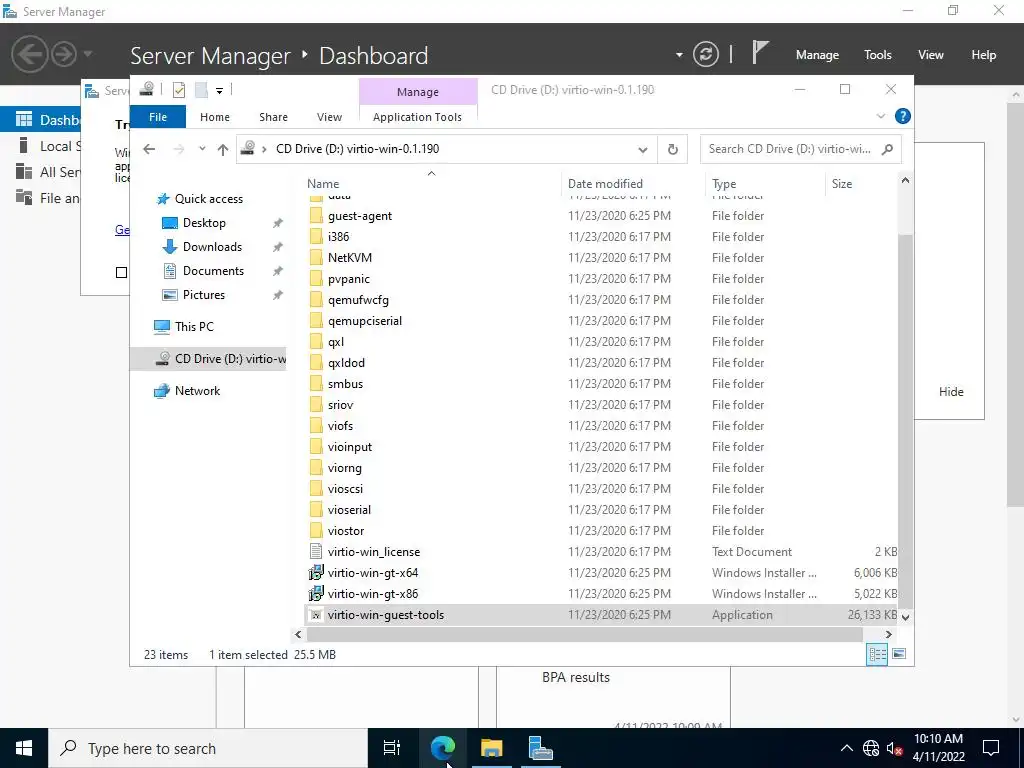This screenshot has width=1024, height=768.
Task: Open the Help menu in Server Manager
Action: tap(984, 55)
